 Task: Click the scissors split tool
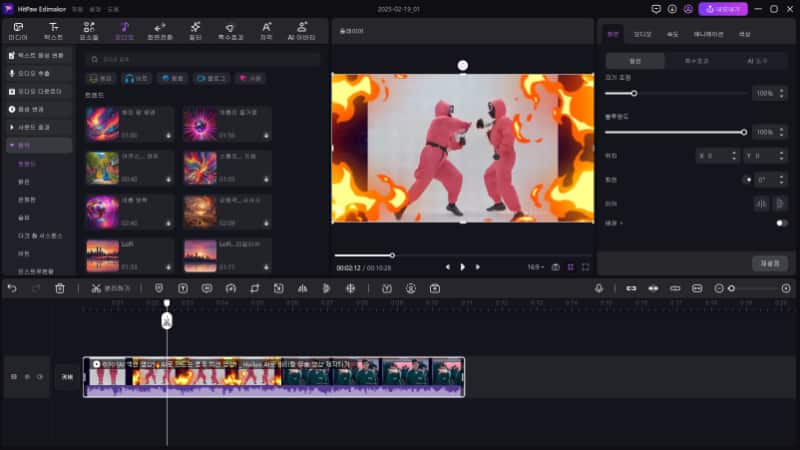click(96, 288)
